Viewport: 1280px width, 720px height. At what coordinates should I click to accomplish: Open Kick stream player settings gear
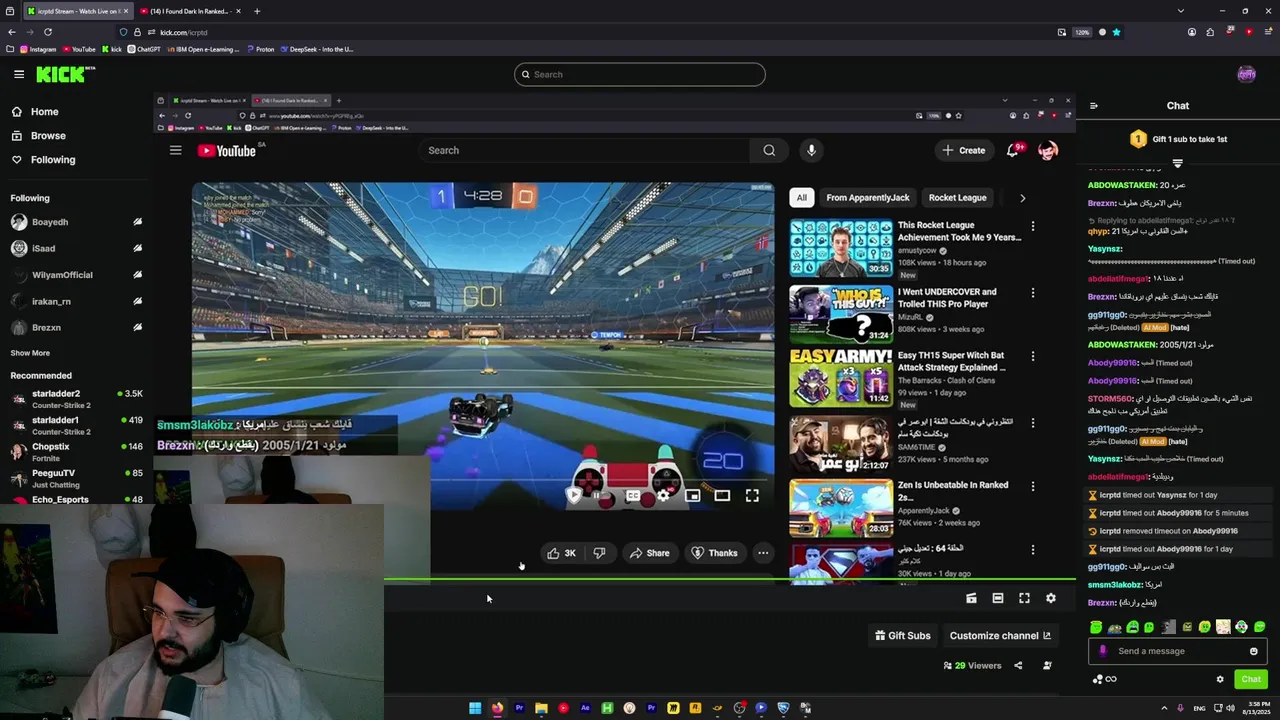point(1051,598)
